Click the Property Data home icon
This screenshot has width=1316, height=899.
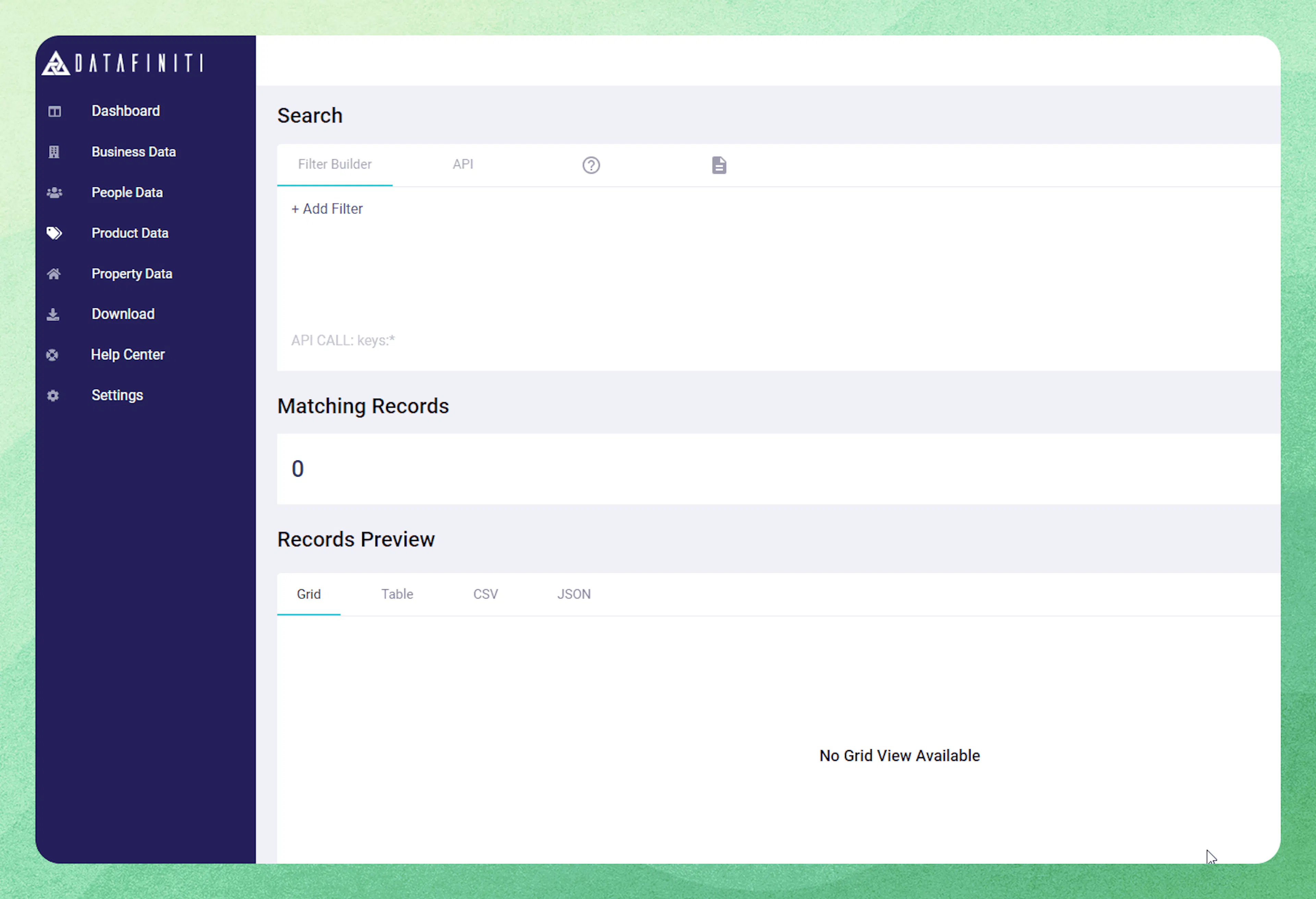click(x=54, y=274)
